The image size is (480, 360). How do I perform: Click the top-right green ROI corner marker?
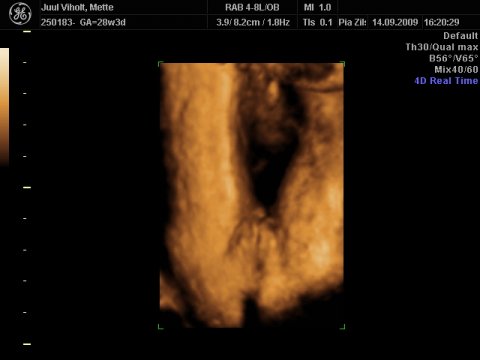[343, 63]
